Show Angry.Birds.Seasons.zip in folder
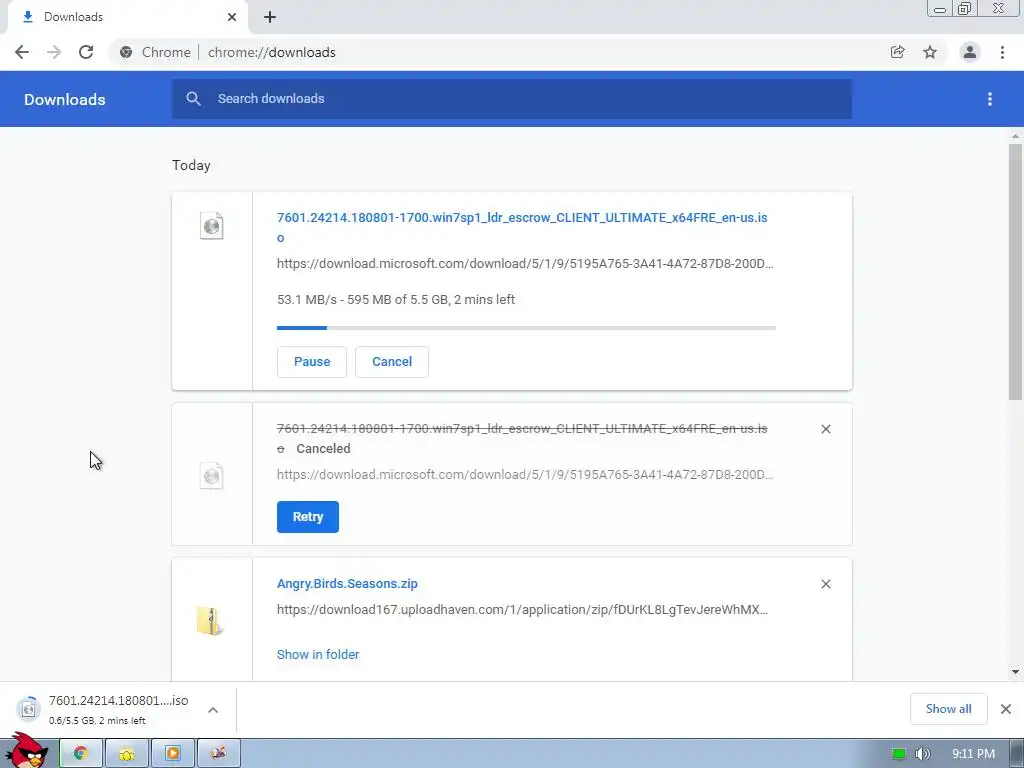1024x768 pixels. (x=318, y=654)
